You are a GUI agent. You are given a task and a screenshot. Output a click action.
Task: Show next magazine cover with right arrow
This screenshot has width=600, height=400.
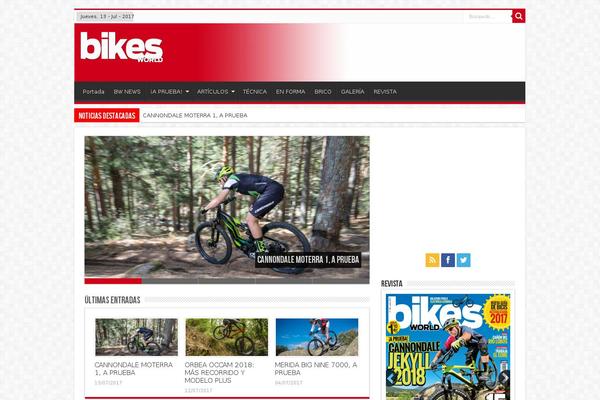(x=505, y=378)
